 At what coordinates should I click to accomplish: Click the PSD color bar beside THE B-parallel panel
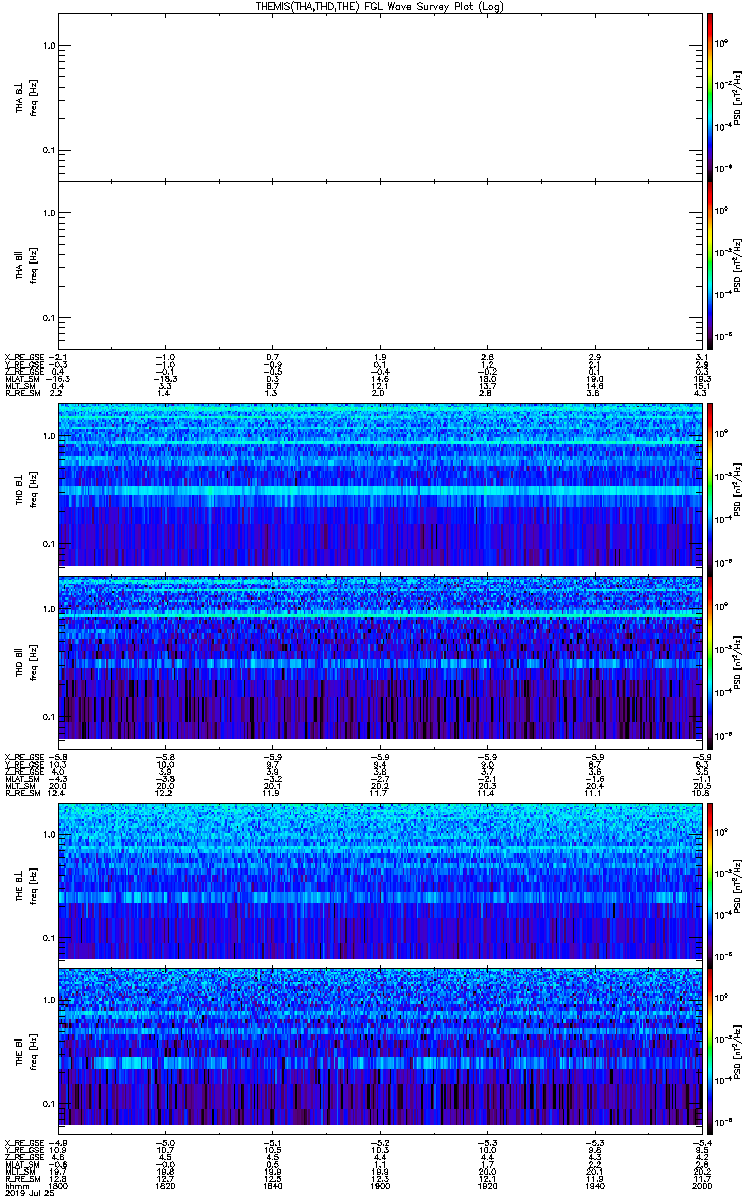click(x=709, y=1050)
